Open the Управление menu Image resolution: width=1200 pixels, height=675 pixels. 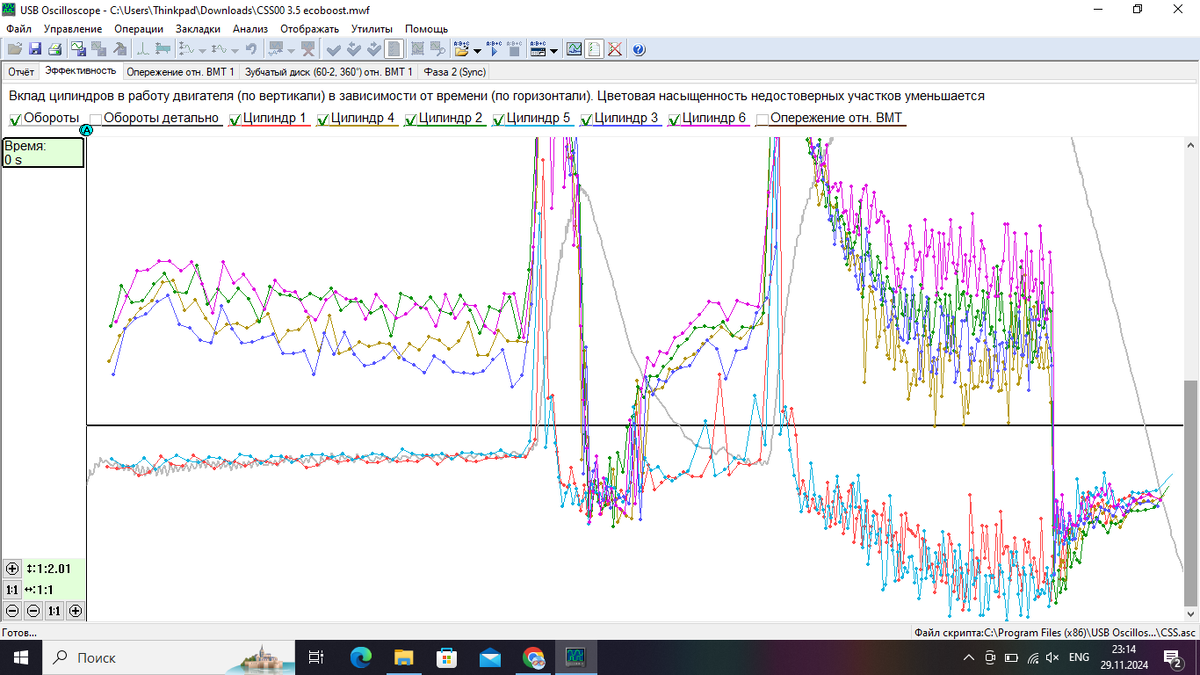click(x=73, y=29)
